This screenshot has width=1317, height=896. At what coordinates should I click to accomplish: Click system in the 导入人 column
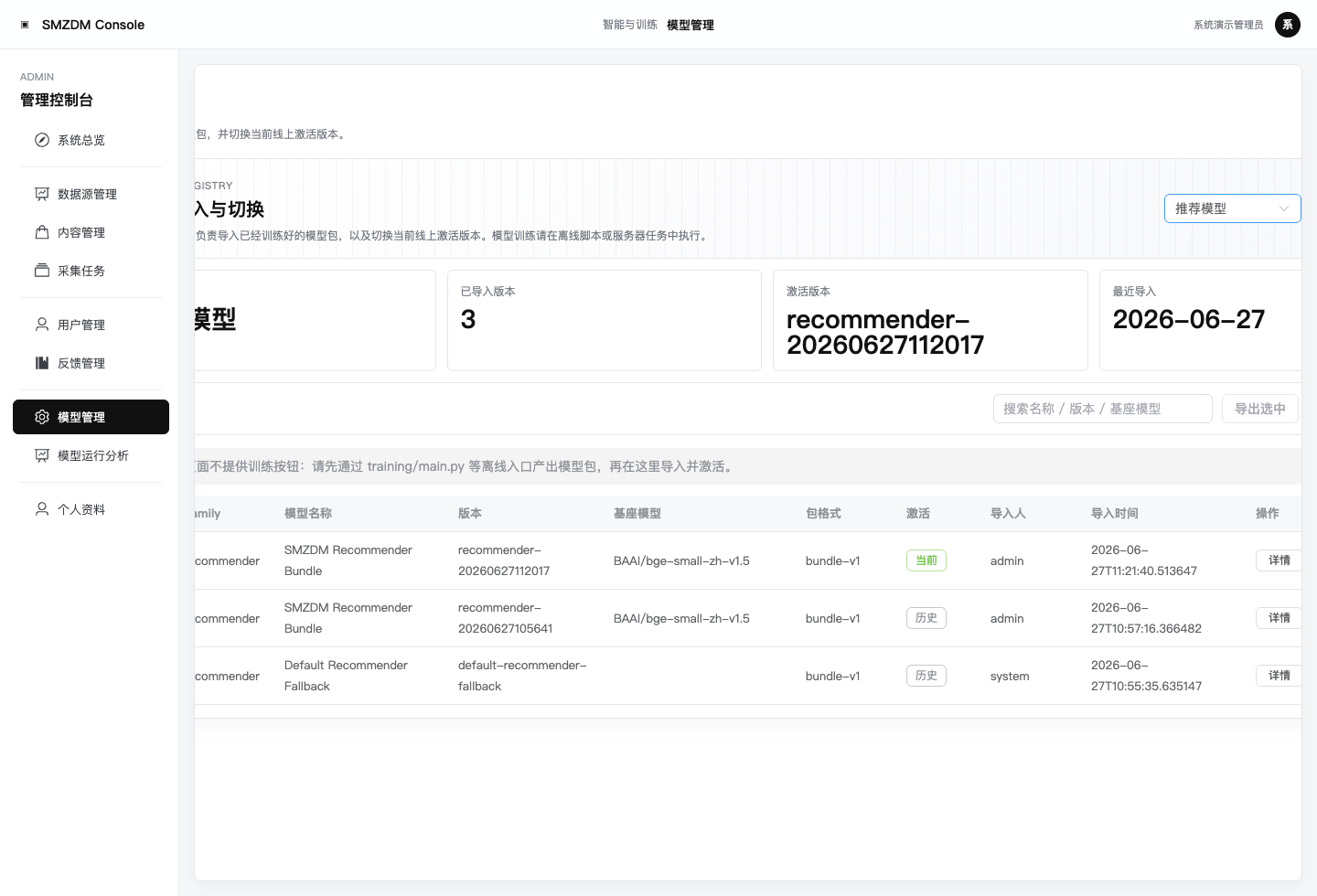[x=1010, y=676]
